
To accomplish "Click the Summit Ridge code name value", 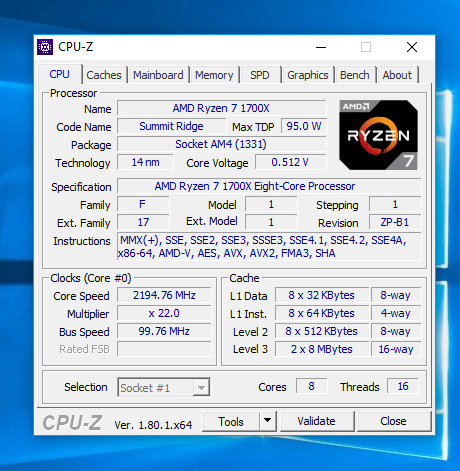I will 171,126.
